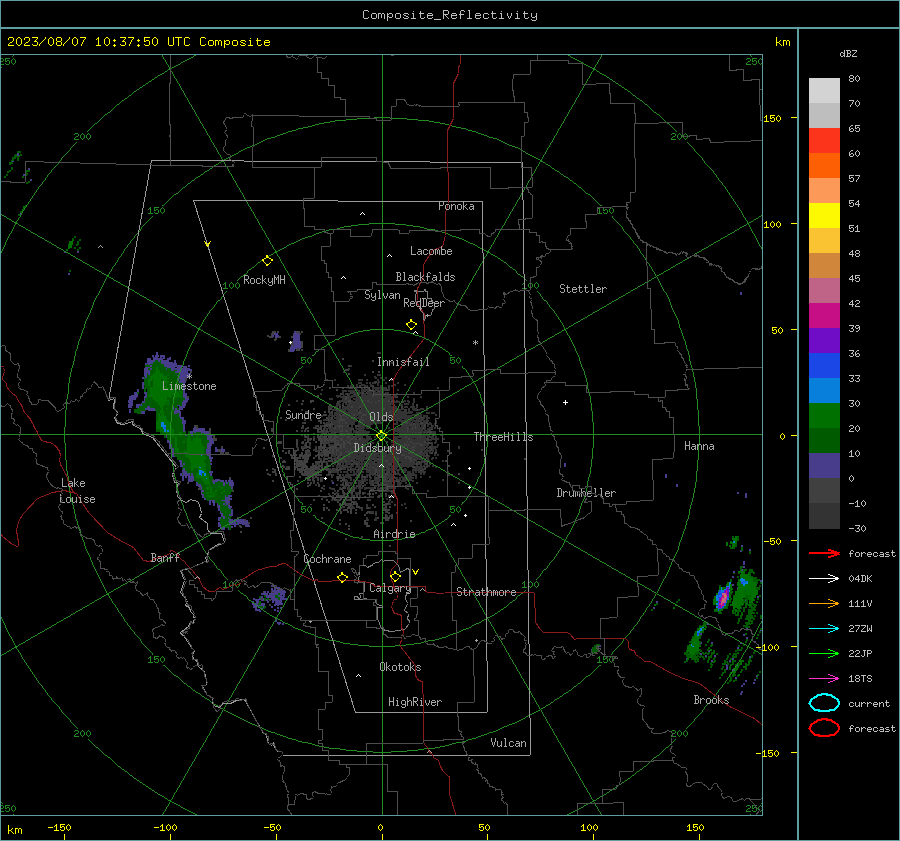This screenshot has height=841, width=900.
Task: Pick the bright yellow dBZ legend swatch
Action: (x=824, y=216)
